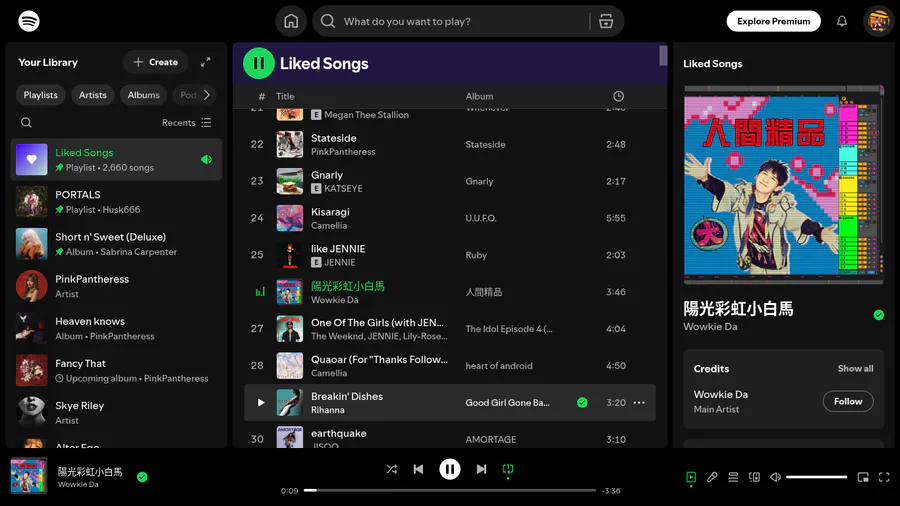
Task: Pause Liked Songs with the green button
Action: (258, 63)
